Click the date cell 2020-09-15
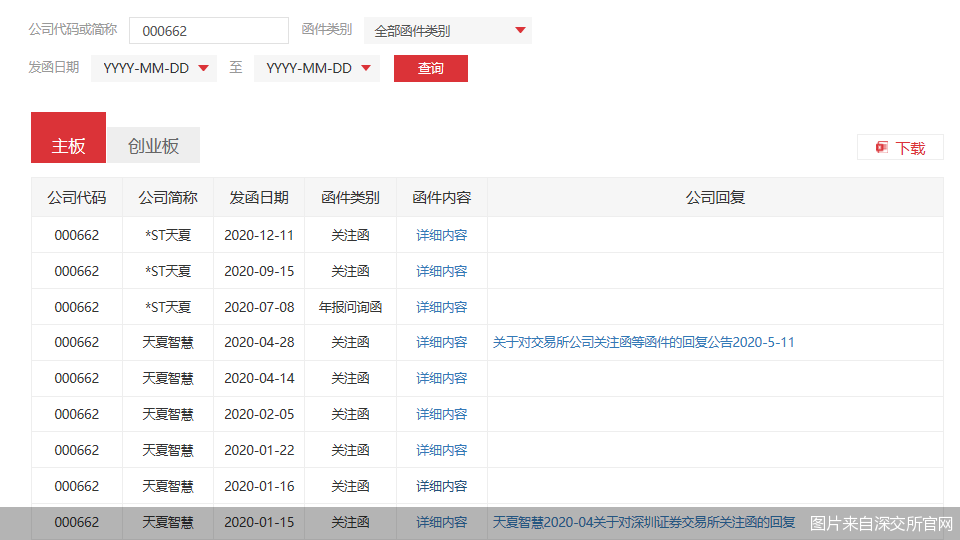Viewport: 960px width, 540px height. tap(259, 271)
